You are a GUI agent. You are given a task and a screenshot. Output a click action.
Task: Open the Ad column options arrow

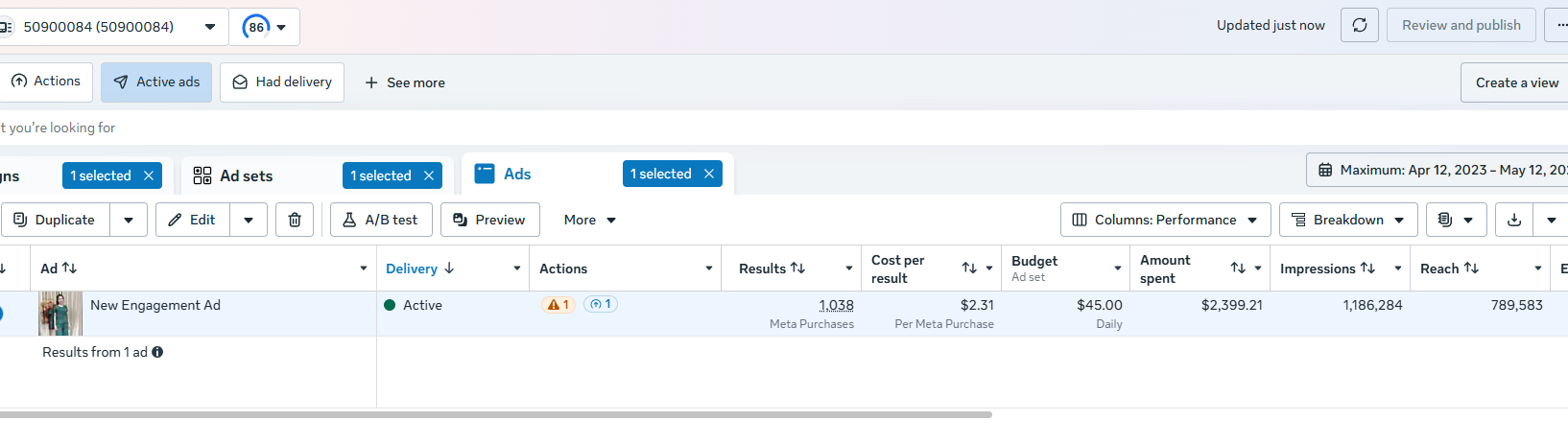coord(364,269)
